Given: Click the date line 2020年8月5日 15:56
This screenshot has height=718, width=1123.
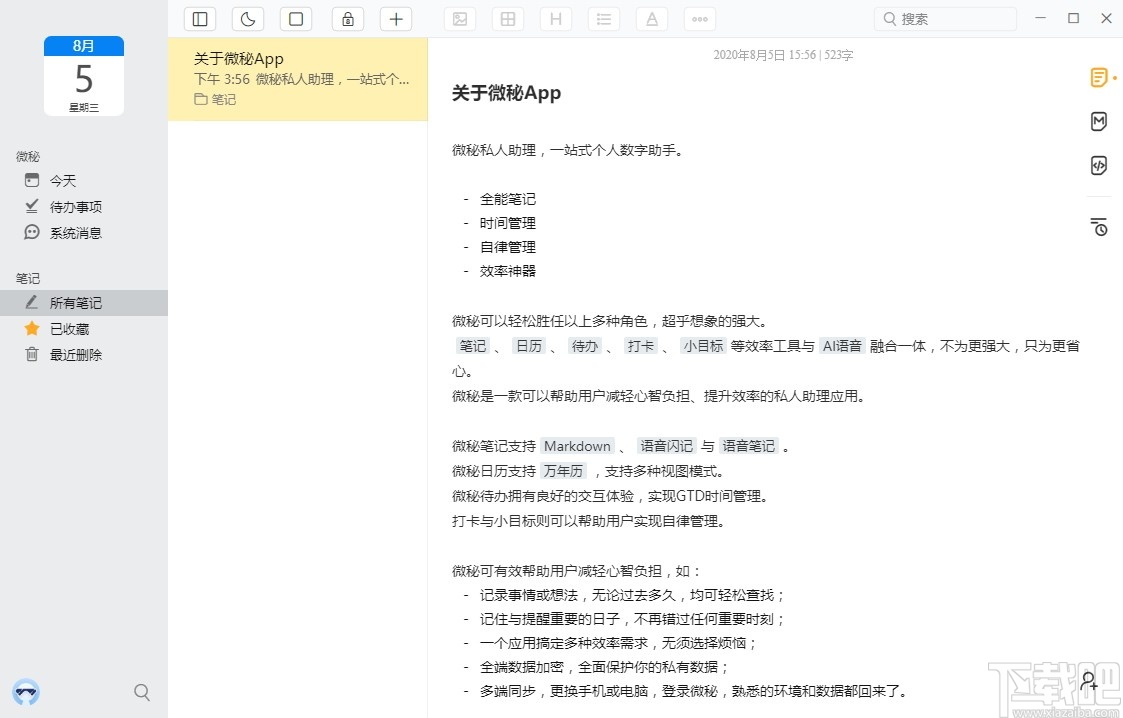Looking at the screenshot, I should pyautogui.click(x=764, y=55).
